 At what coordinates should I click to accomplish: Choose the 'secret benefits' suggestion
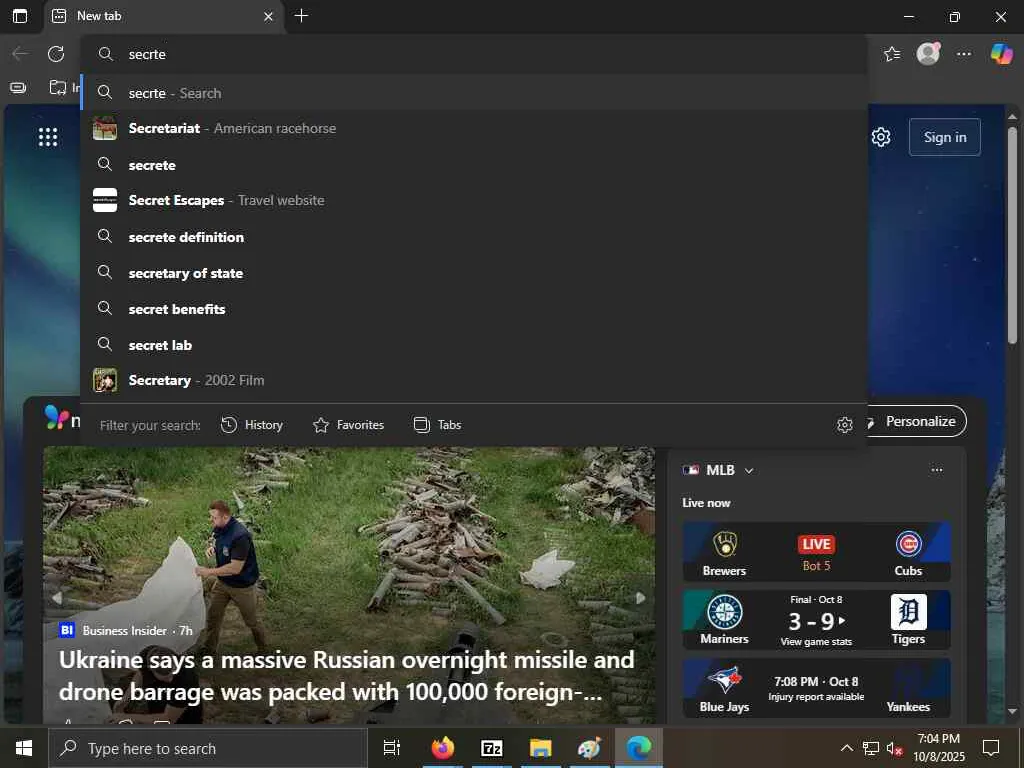coord(474,309)
